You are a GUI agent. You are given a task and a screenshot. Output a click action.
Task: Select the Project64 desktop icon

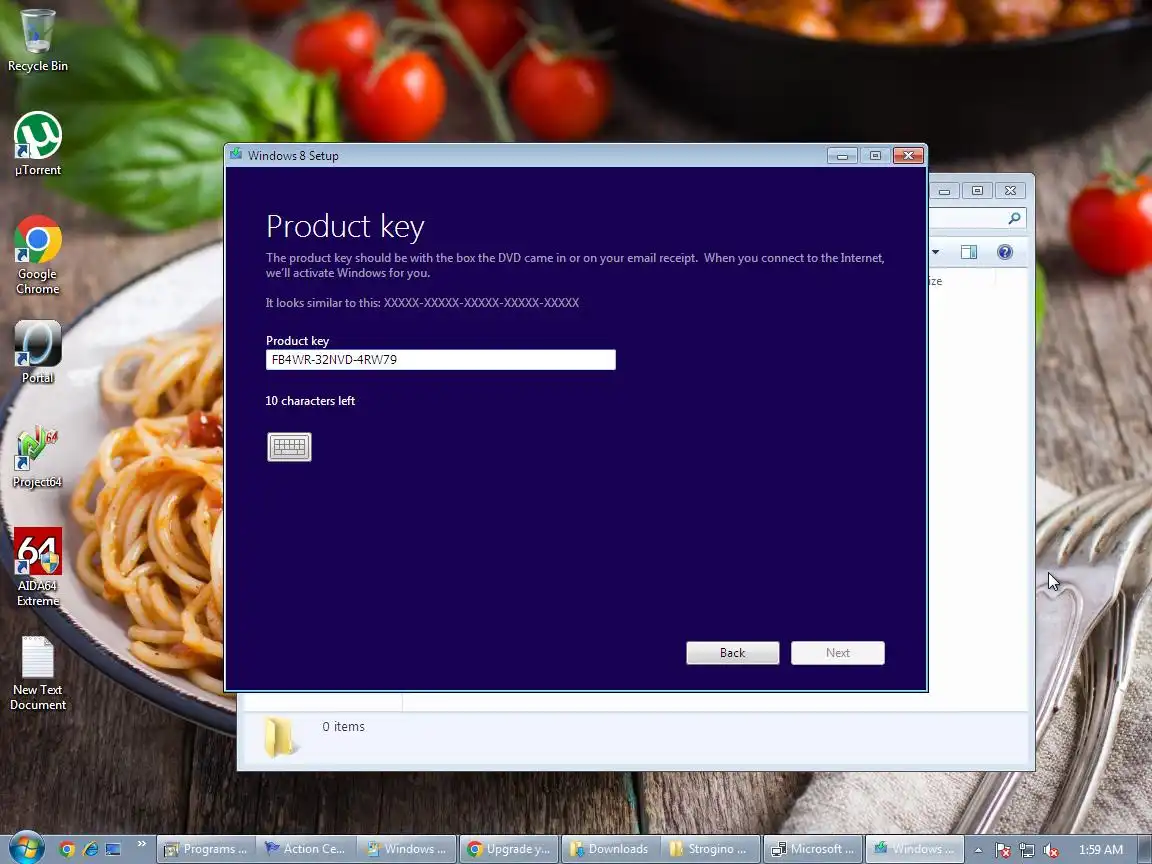(x=37, y=456)
